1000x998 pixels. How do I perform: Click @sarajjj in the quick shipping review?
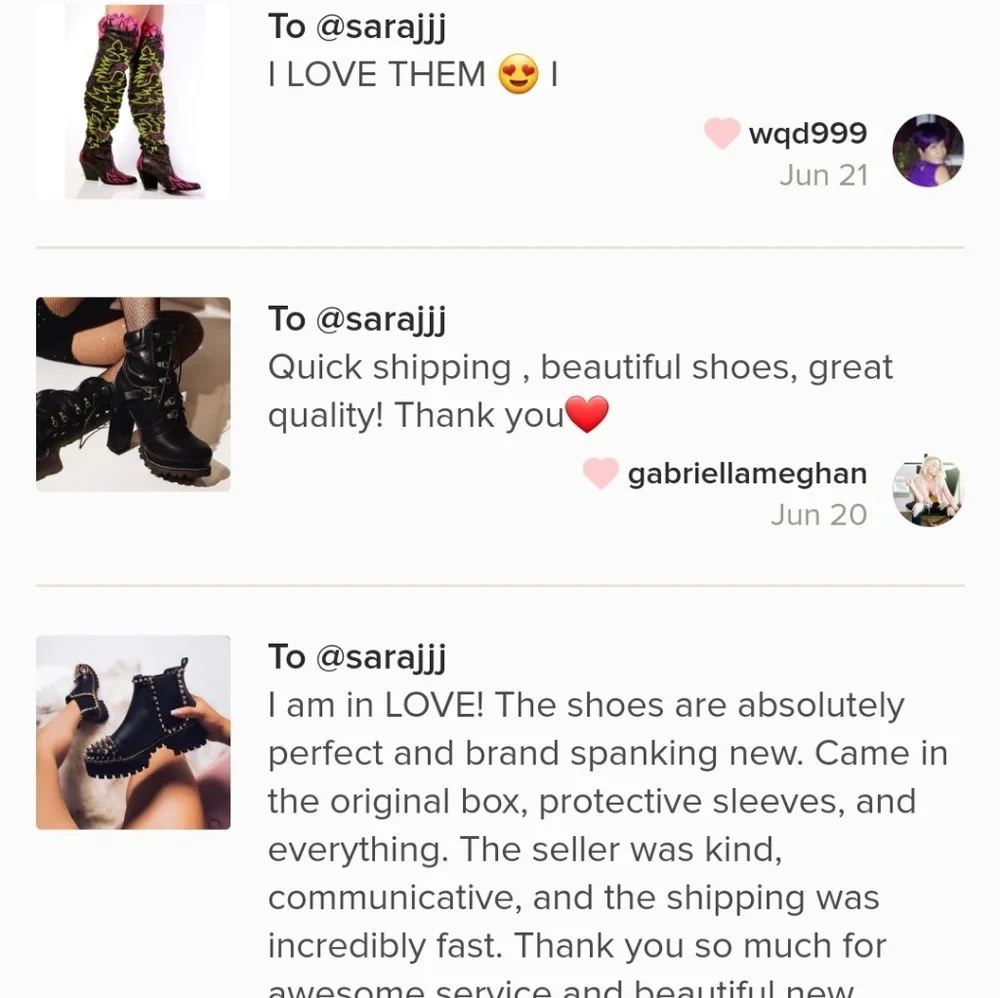click(x=381, y=320)
